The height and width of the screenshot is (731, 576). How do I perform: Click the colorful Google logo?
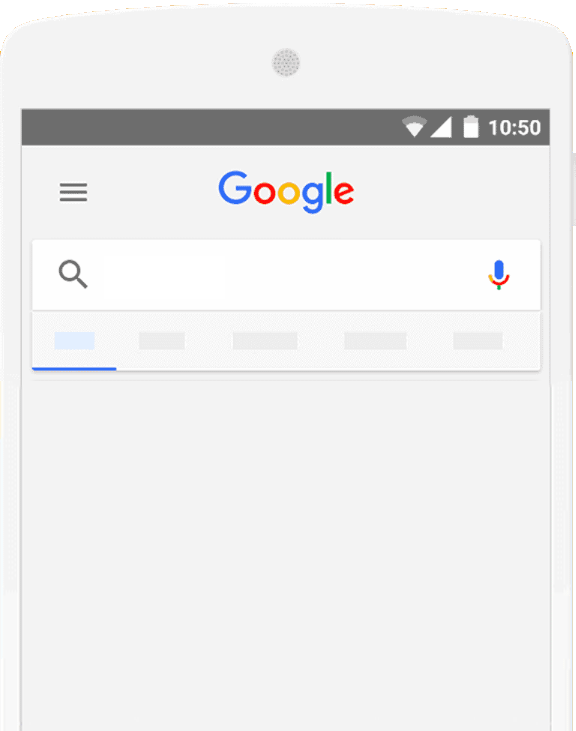point(286,192)
